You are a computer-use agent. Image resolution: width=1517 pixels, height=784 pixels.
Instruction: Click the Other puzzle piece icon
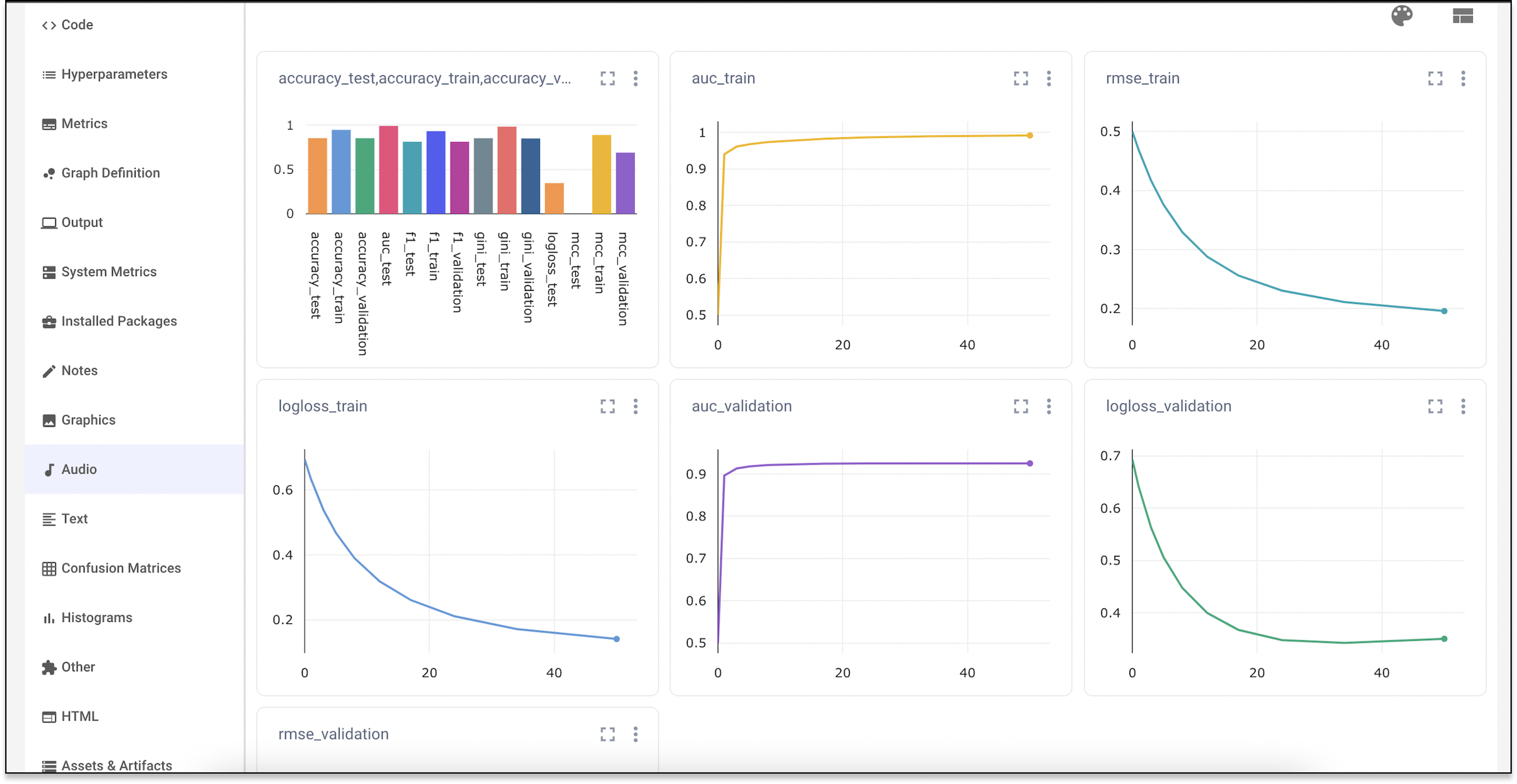[49, 667]
